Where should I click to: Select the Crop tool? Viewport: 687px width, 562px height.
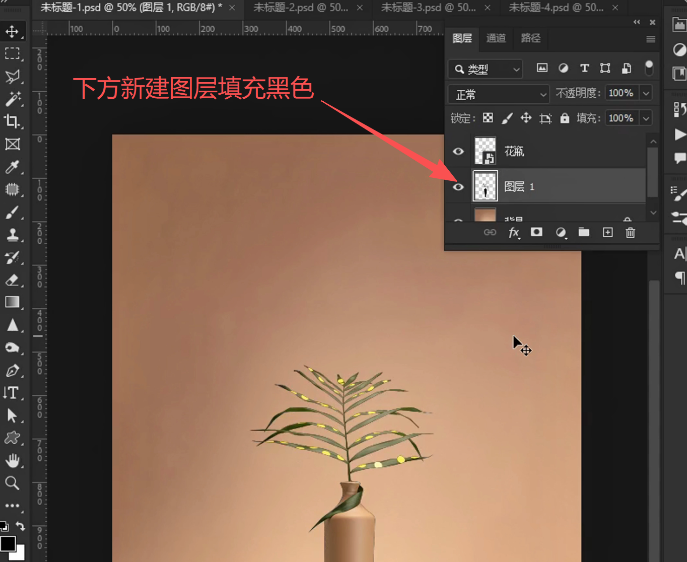click(x=12, y=121)
